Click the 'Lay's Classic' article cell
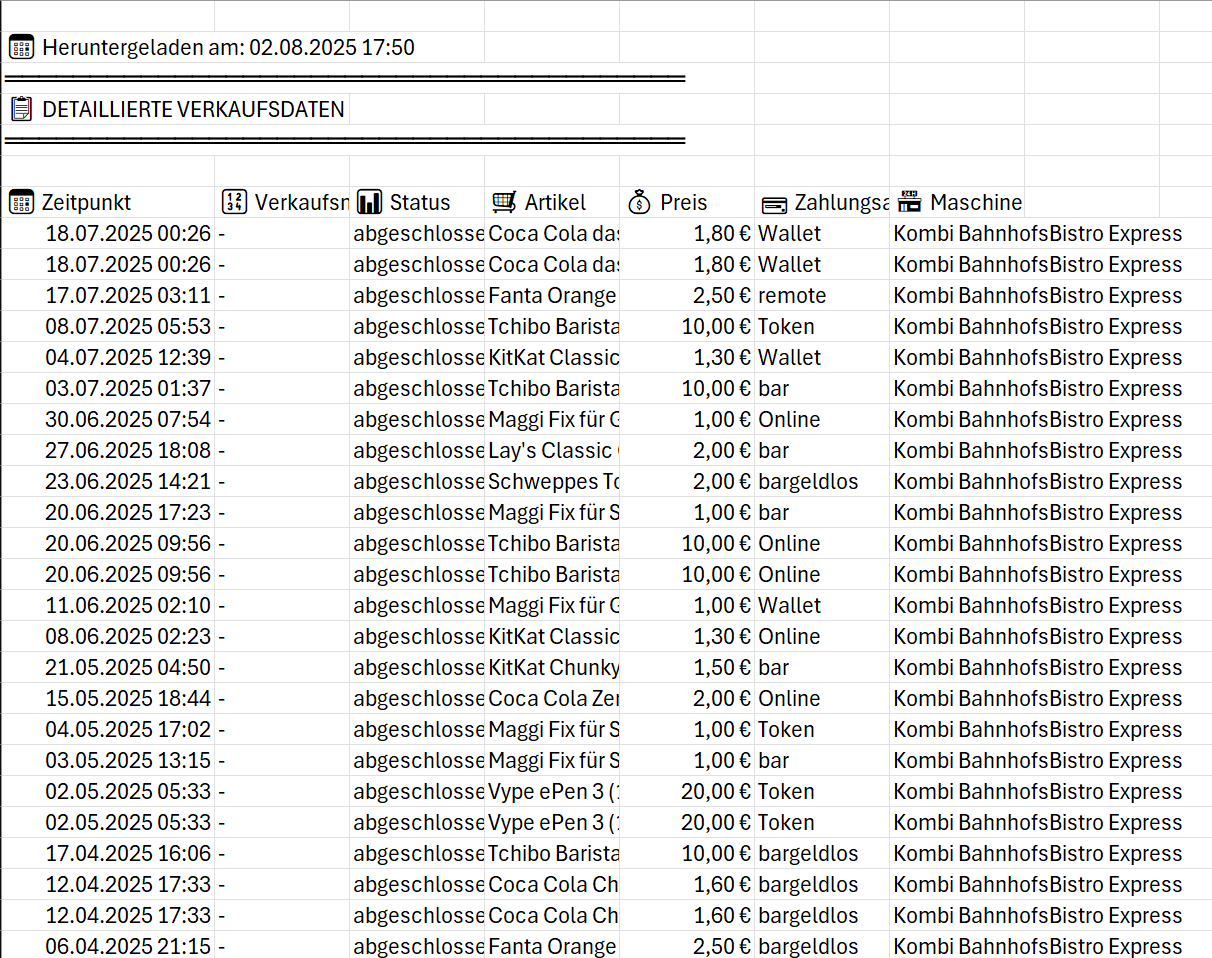The height and width of the screenshot is (958, 1212). pos(554,451)
